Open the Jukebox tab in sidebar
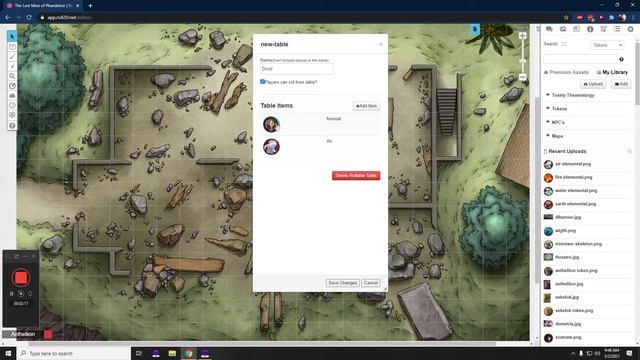This screenshot has width=640, height=360. (x=603, y=29)
